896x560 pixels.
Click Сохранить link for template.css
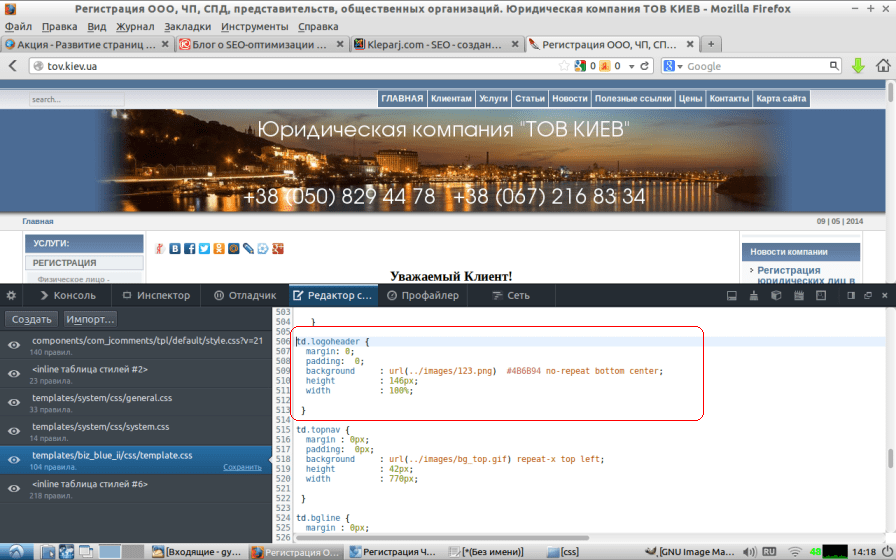click(242, 467)
